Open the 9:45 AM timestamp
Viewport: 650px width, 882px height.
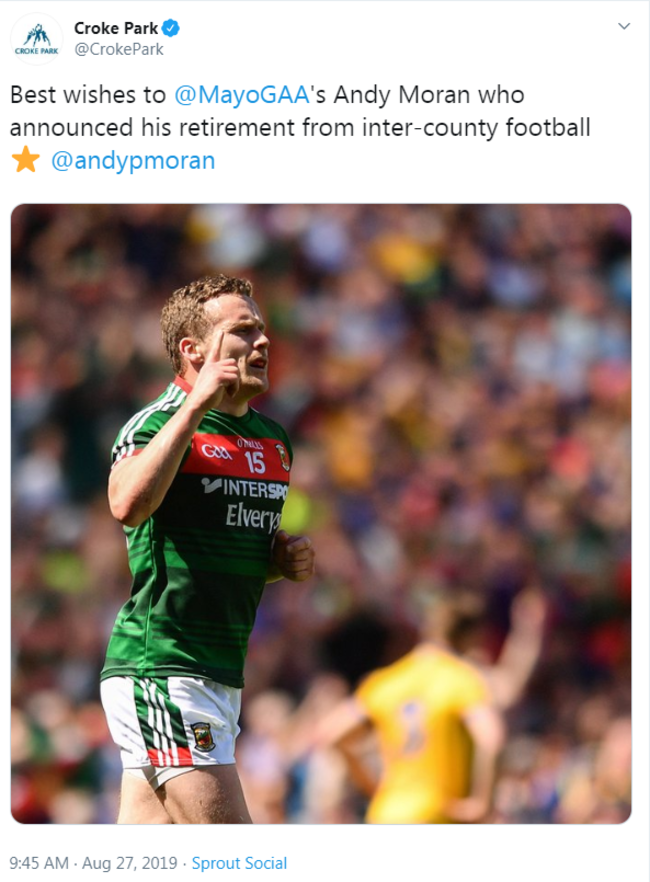39,863
